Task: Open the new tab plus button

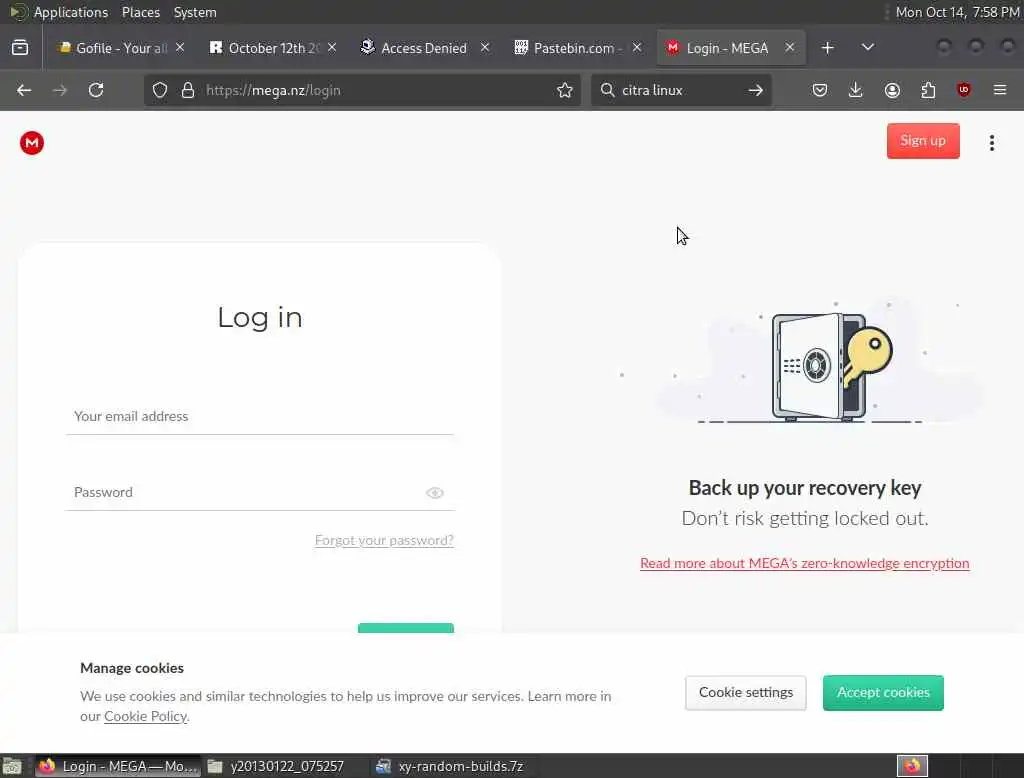Action: click(827, 48)
